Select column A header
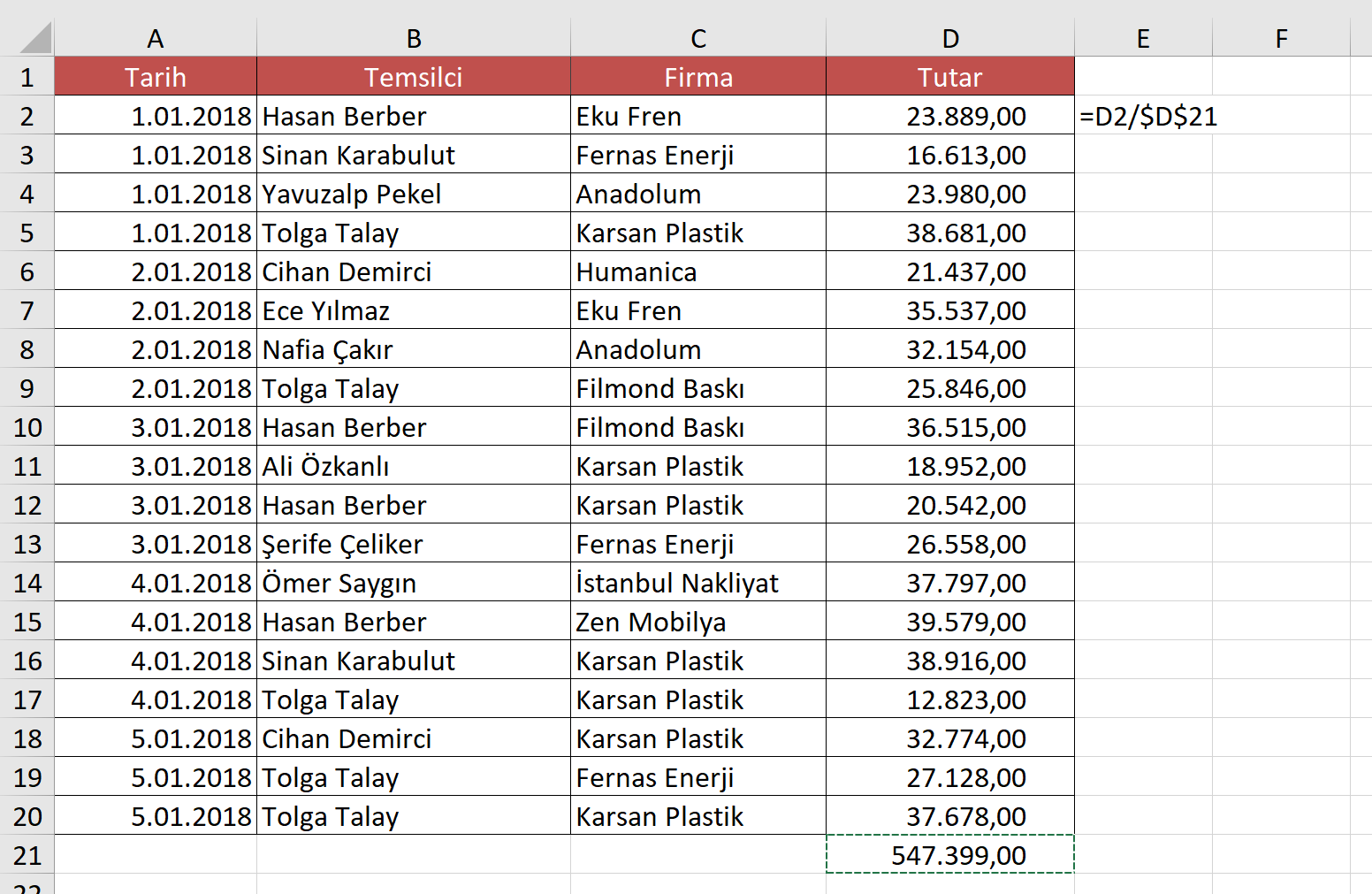This screenshot has height=894, width=1372. coord(156,38)
